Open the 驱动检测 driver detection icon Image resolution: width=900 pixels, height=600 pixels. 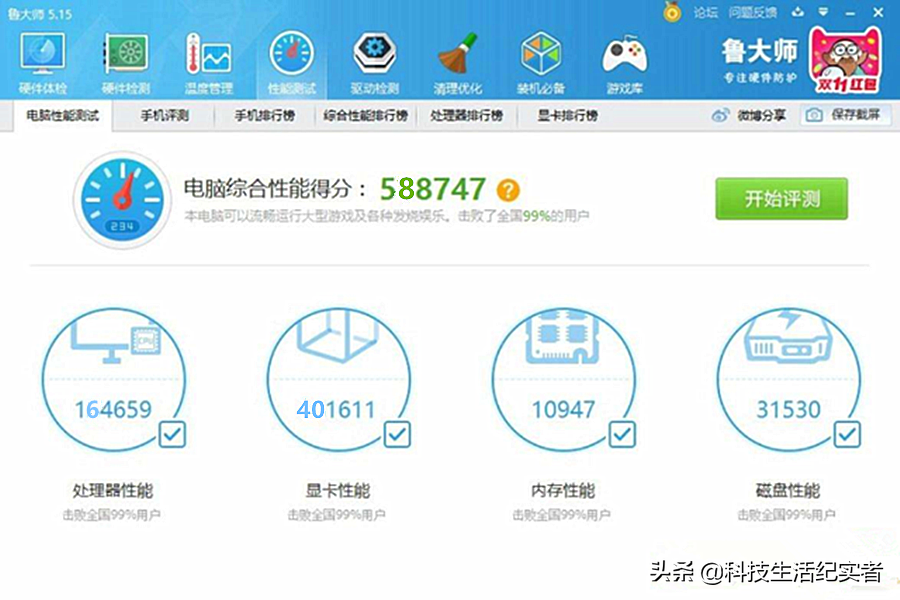pos(375,60)
